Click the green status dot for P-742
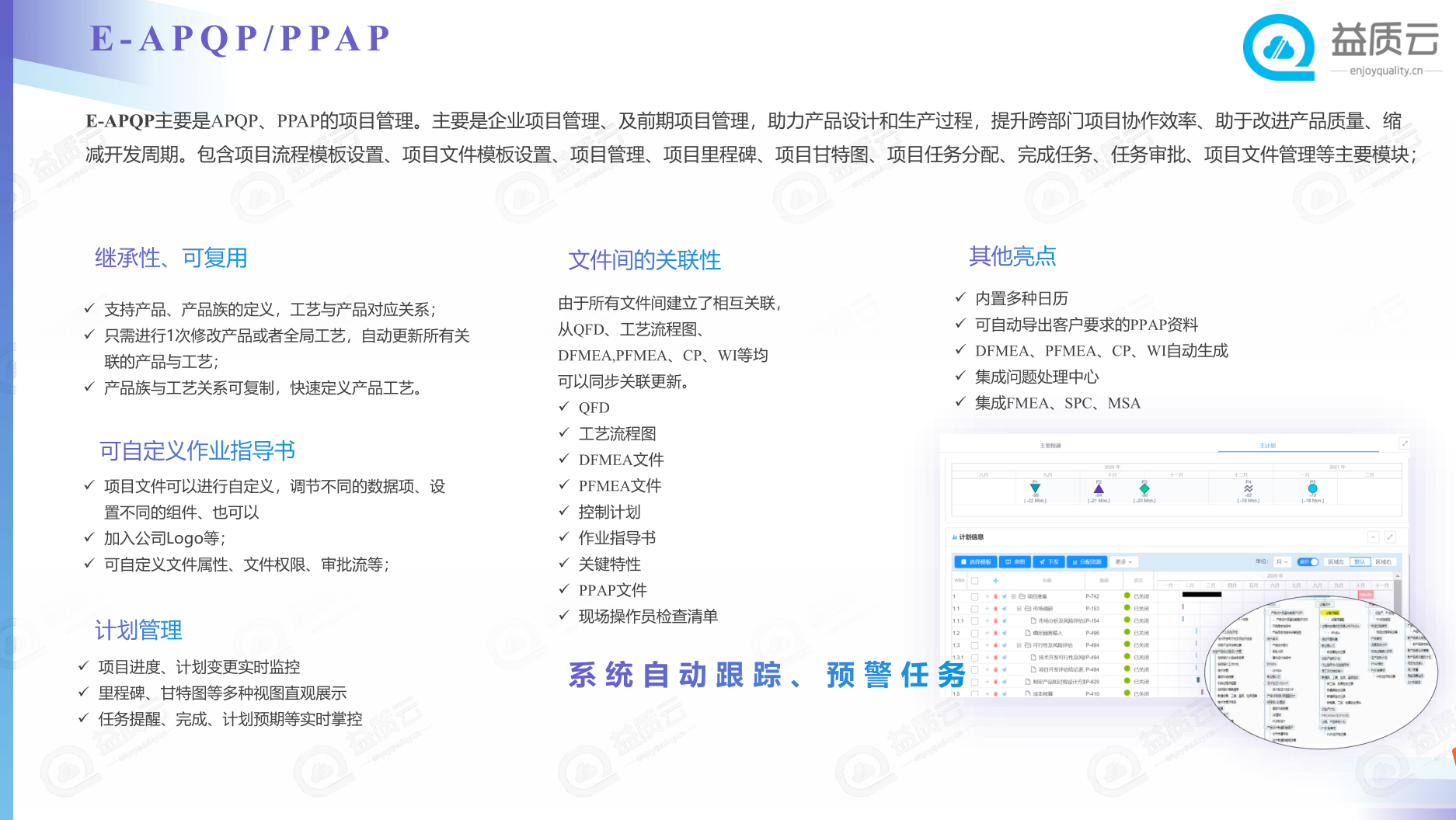The image size is (1456, 820). point(1127,596)
